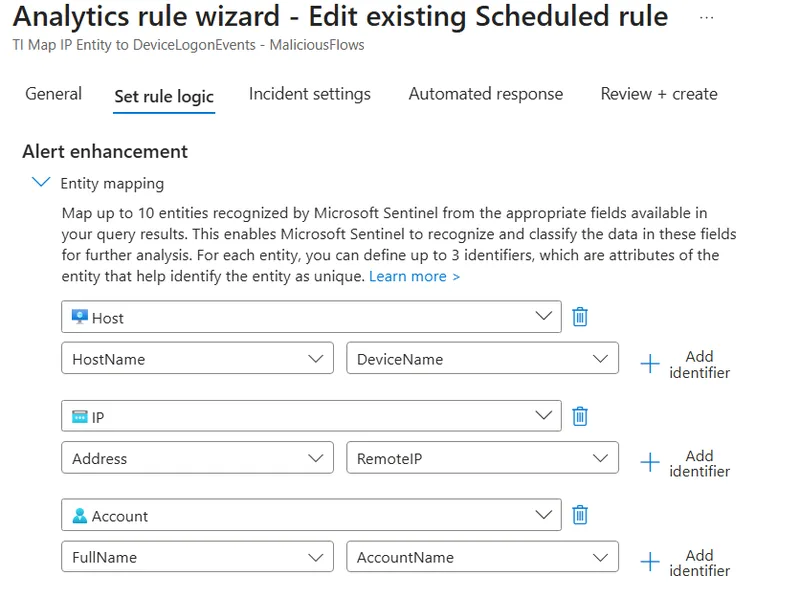Follow the Learn more link
The width and height of the screenshot is (800, 598).
tap(414, 276)
